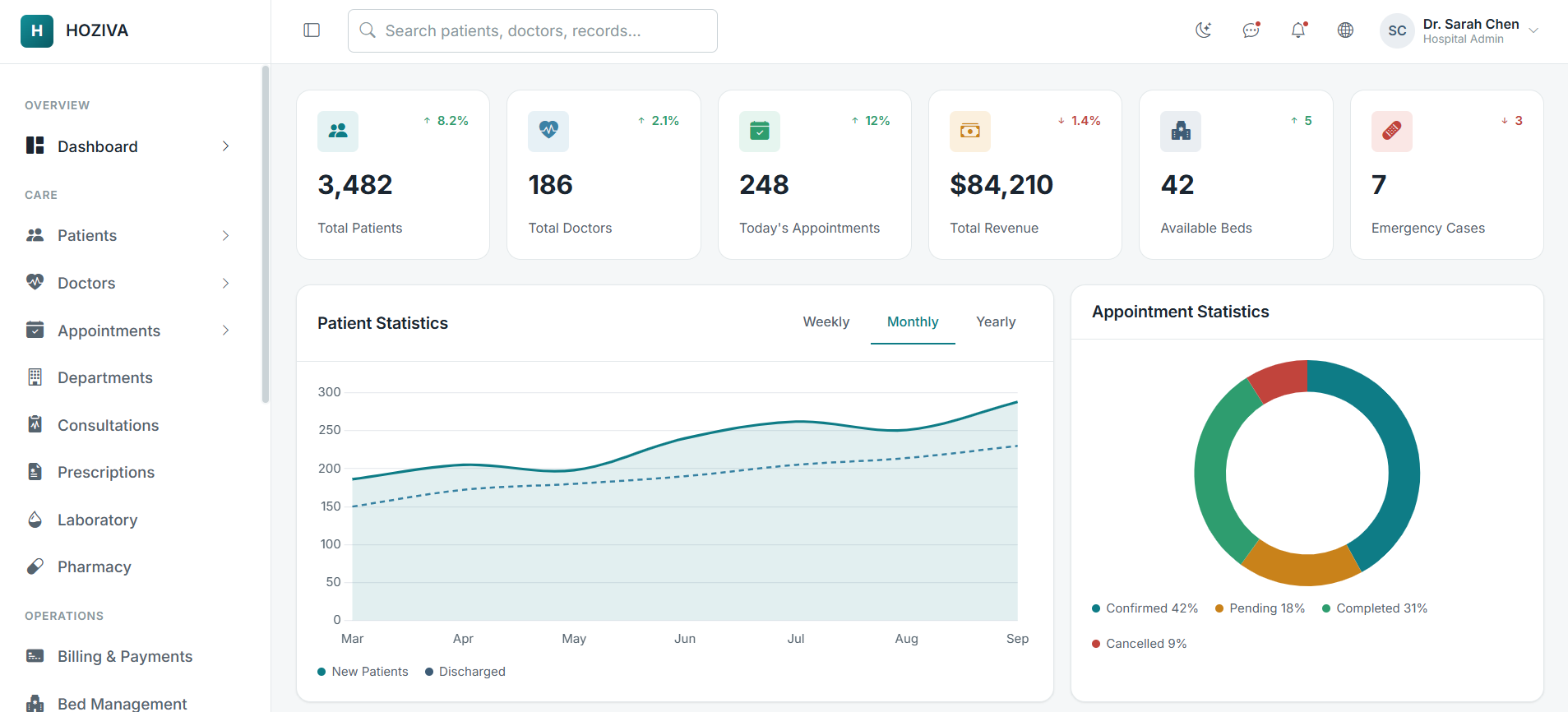Viewport: 1568px width, 712px height.
Task: Open Dashboard in the sidebar
Action: (x=129, y=146)
